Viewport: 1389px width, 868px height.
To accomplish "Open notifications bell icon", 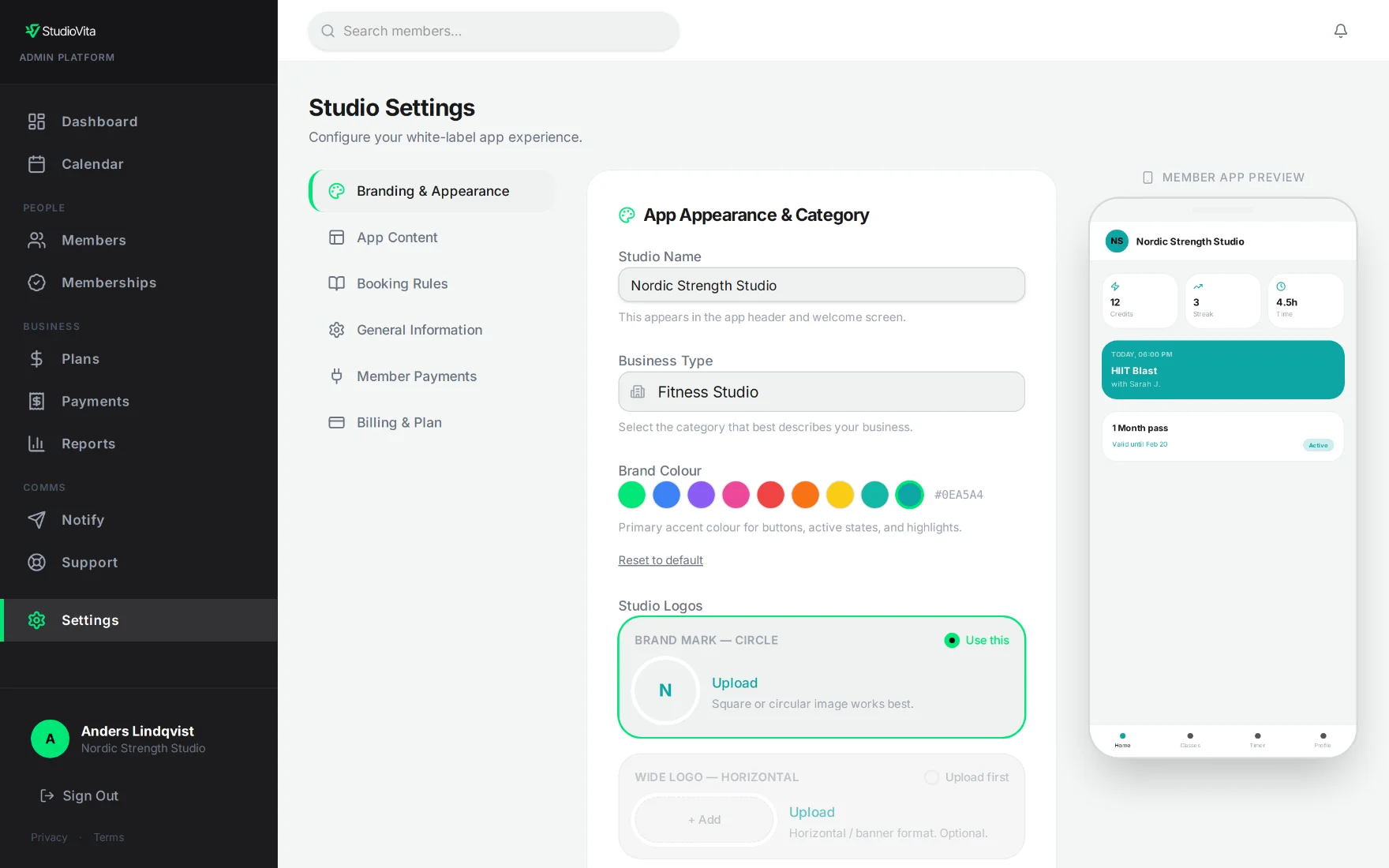I will [1340, 31].
